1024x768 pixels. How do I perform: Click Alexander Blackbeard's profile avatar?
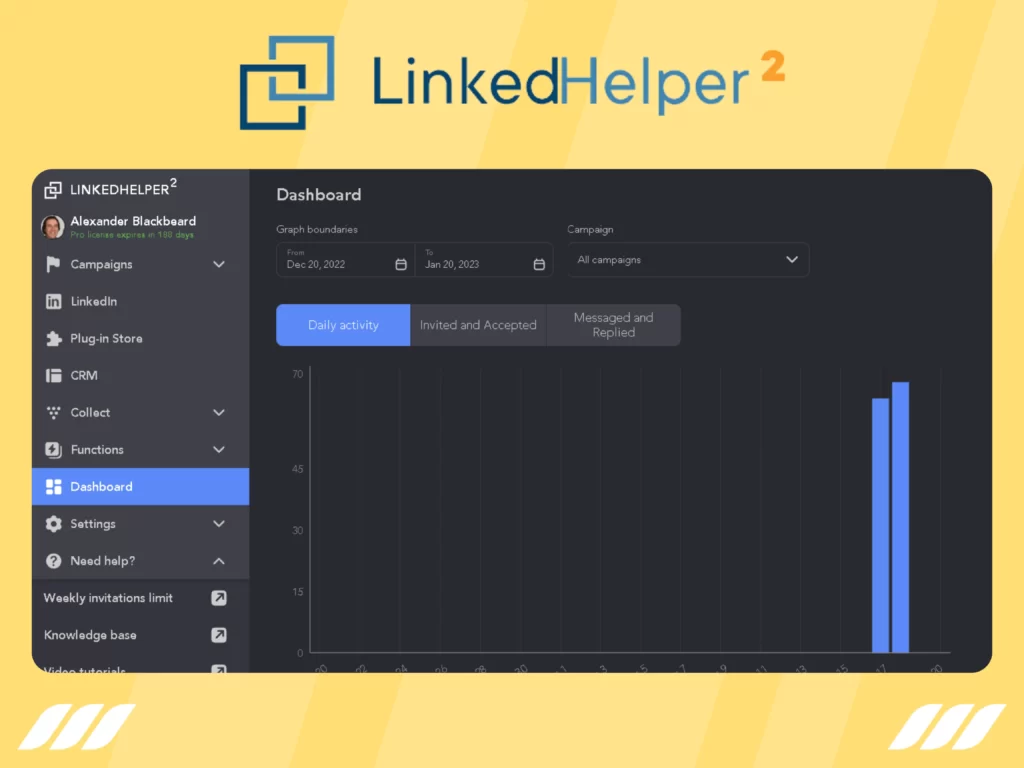(x=52, y=227)
